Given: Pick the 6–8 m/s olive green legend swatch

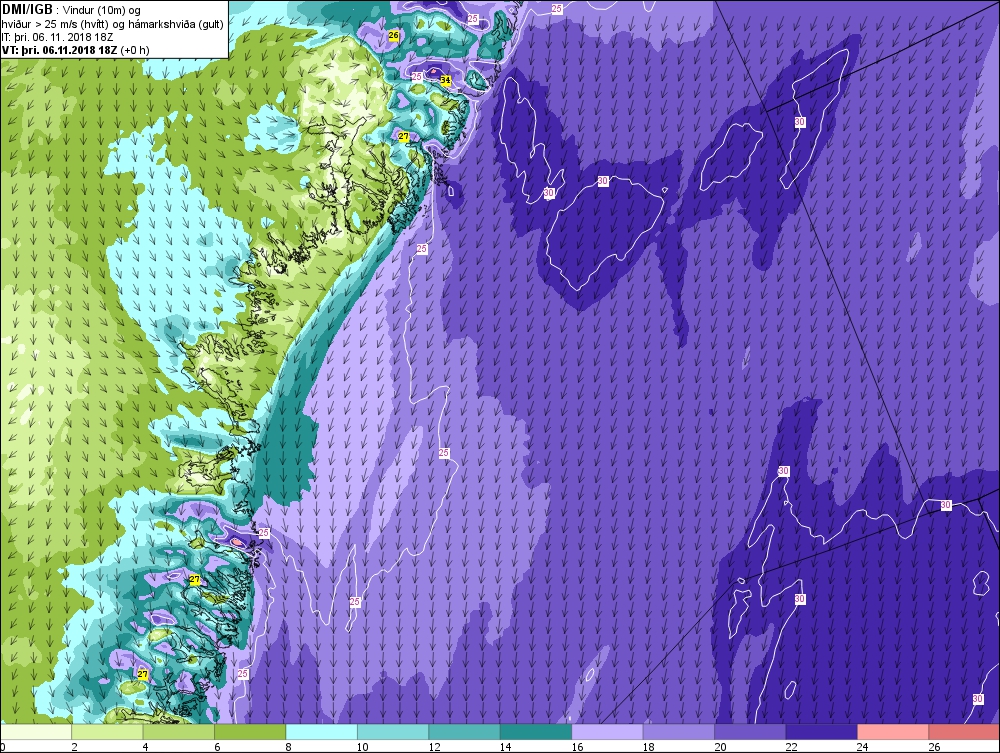Looking at the screenshot, I should [250, 732].
